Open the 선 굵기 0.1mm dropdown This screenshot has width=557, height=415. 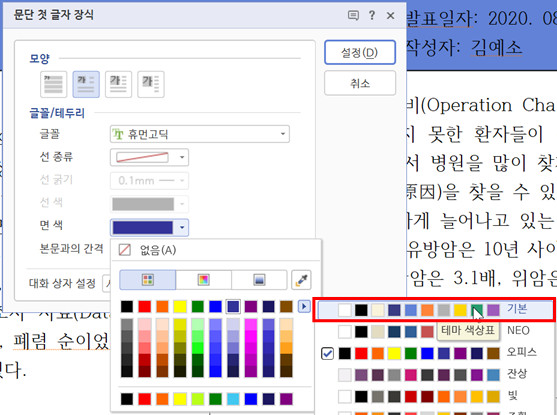coord(149,180)
